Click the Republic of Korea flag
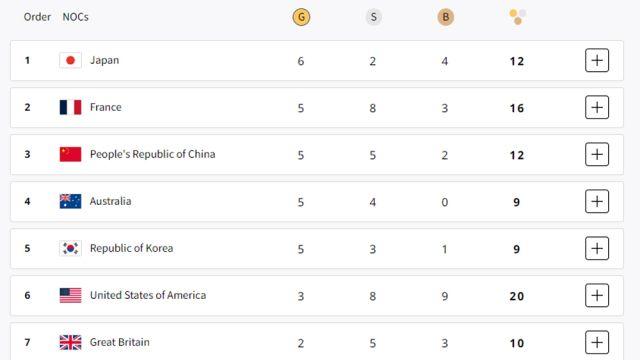Viewport: 640px width, 360px height. pyautogui.click(x=70, y=248)
